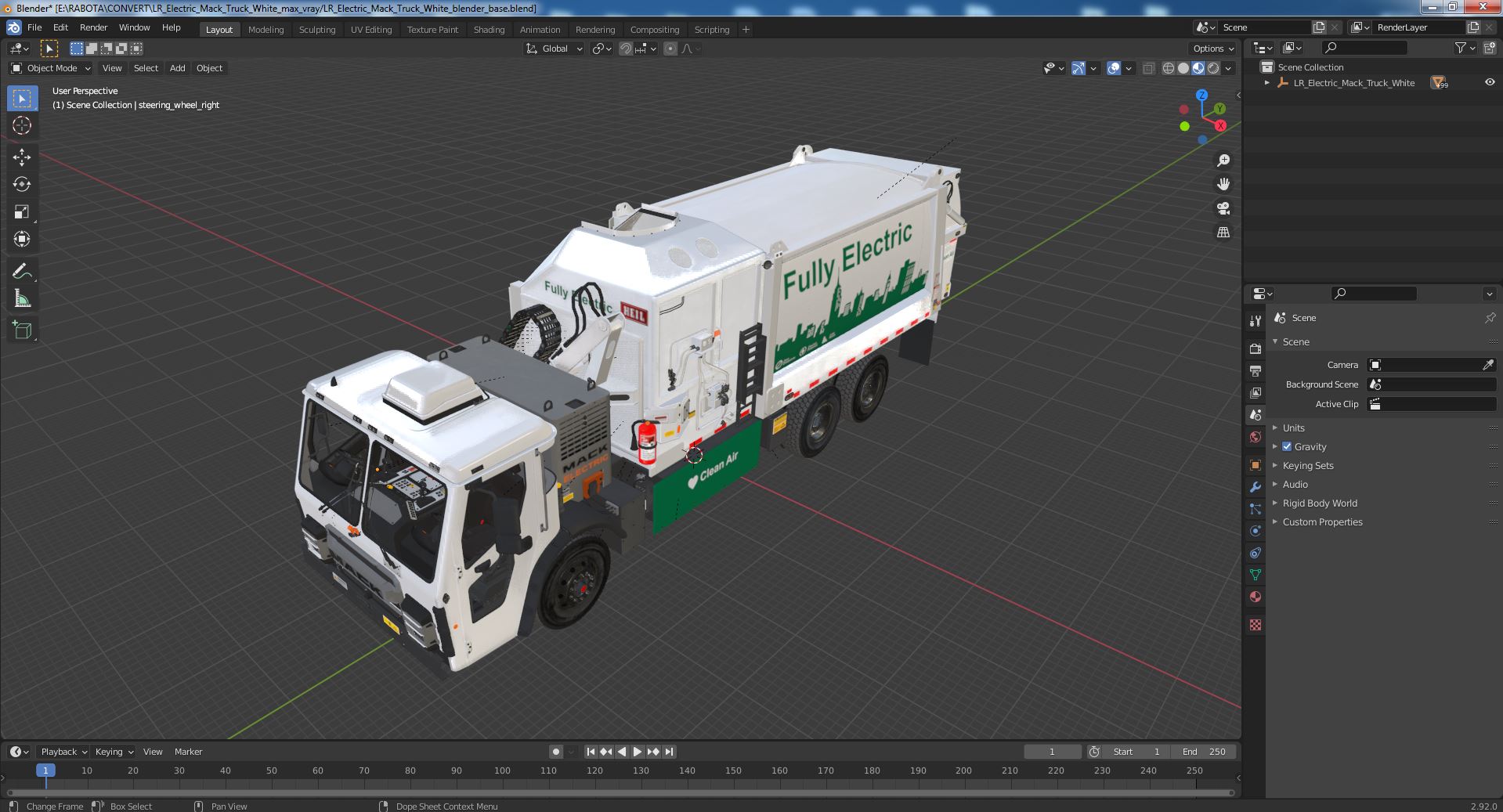1503x812 pixels.
Task: Expand the Keying Sets panel
Action: coord(1307,465)
